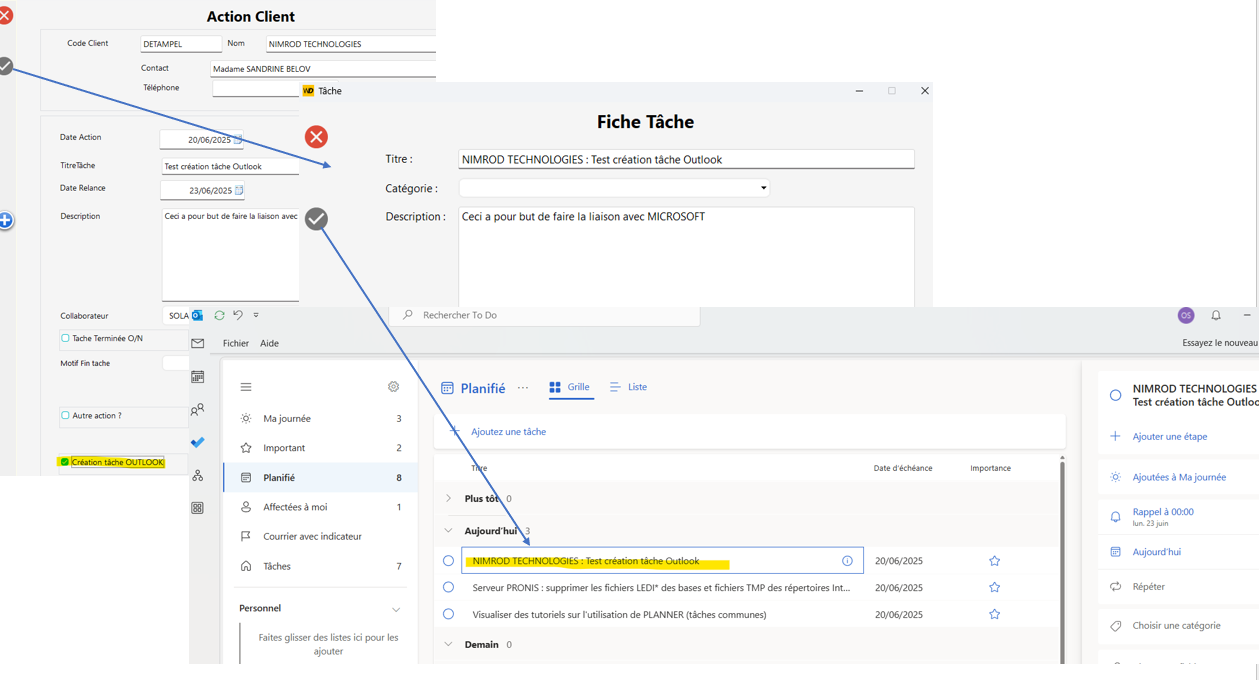Open the More apps grid icon

198,508
